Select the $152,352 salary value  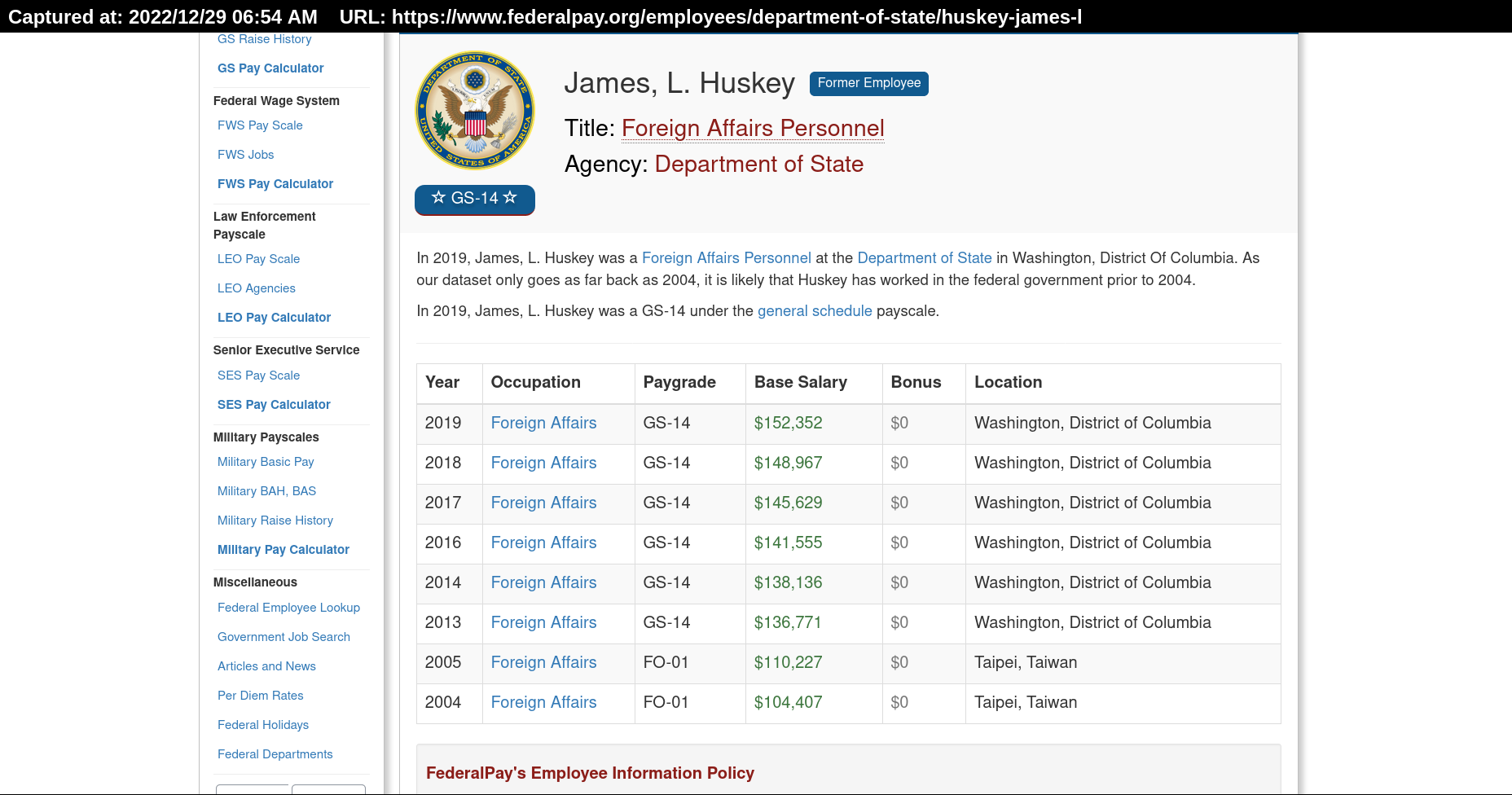[x=788, y=424]
